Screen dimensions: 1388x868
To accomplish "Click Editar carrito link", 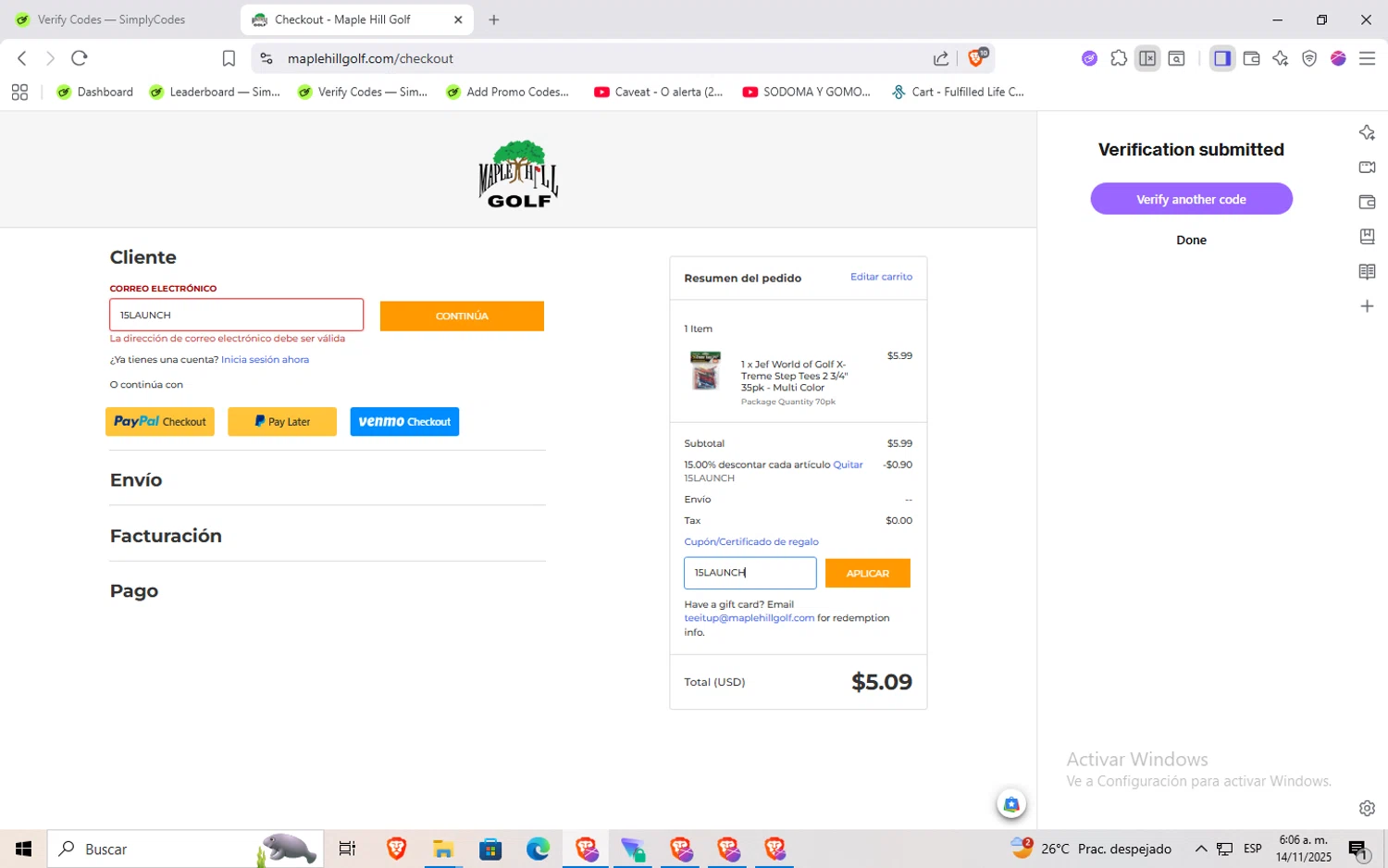I will click(881, 277).
